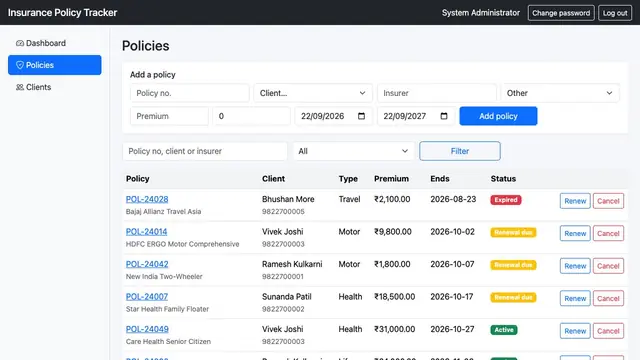Renew policy POL-24007
Image resolution: width=640 pixels, height=360 pixels.
click(x=575, y=298)
